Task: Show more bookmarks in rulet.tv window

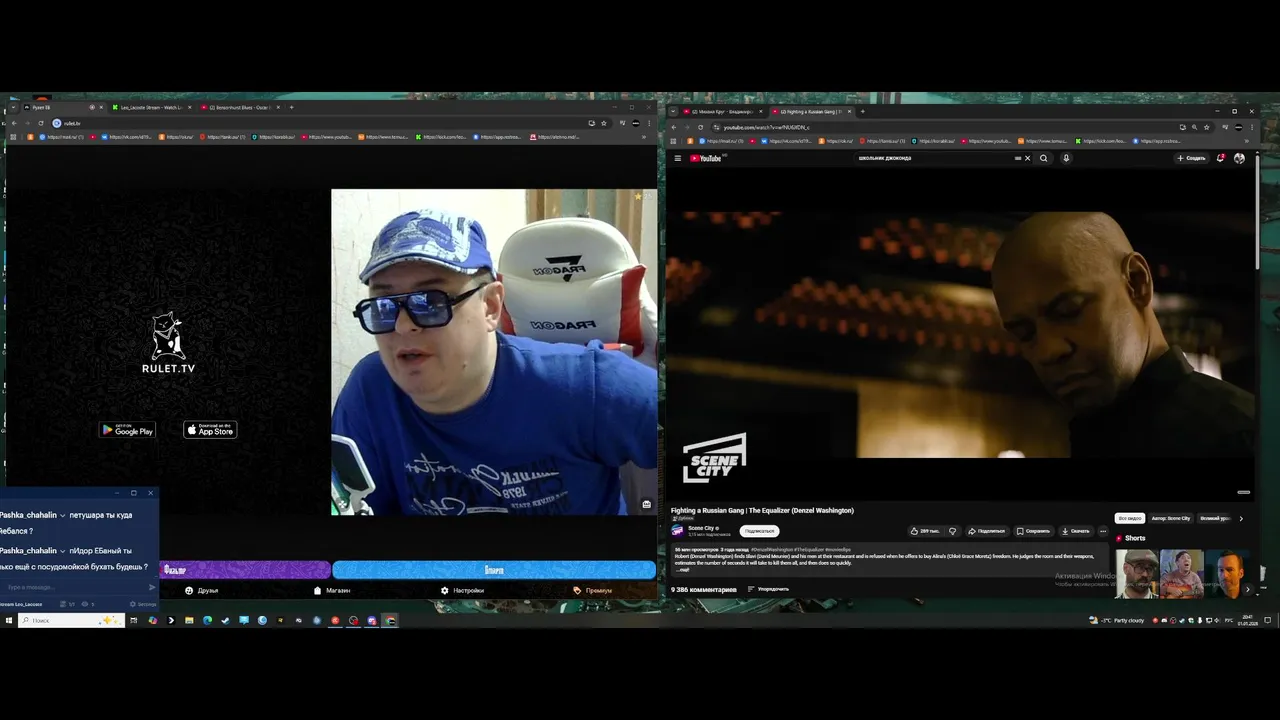Action: click(x=643, y=137)
